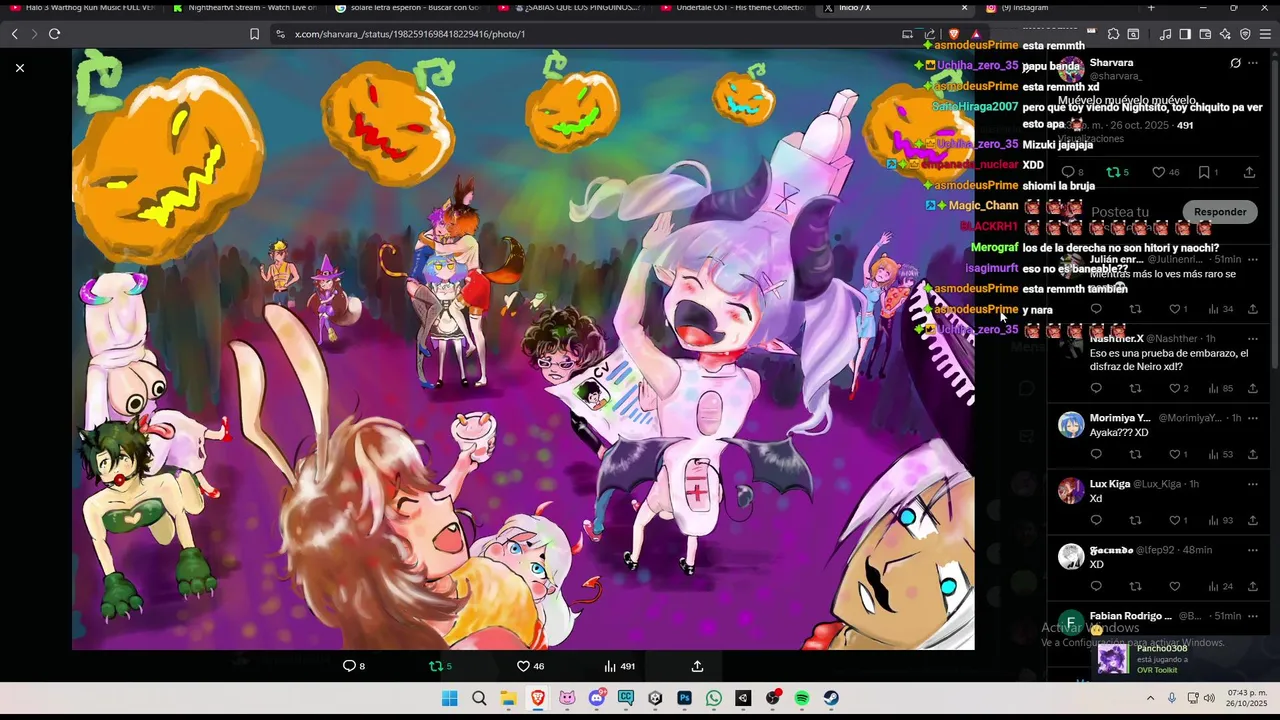Open more options on Facundo's reply
The height and width of the screenshot is (720, 1280).
[x=1252, y=550]
